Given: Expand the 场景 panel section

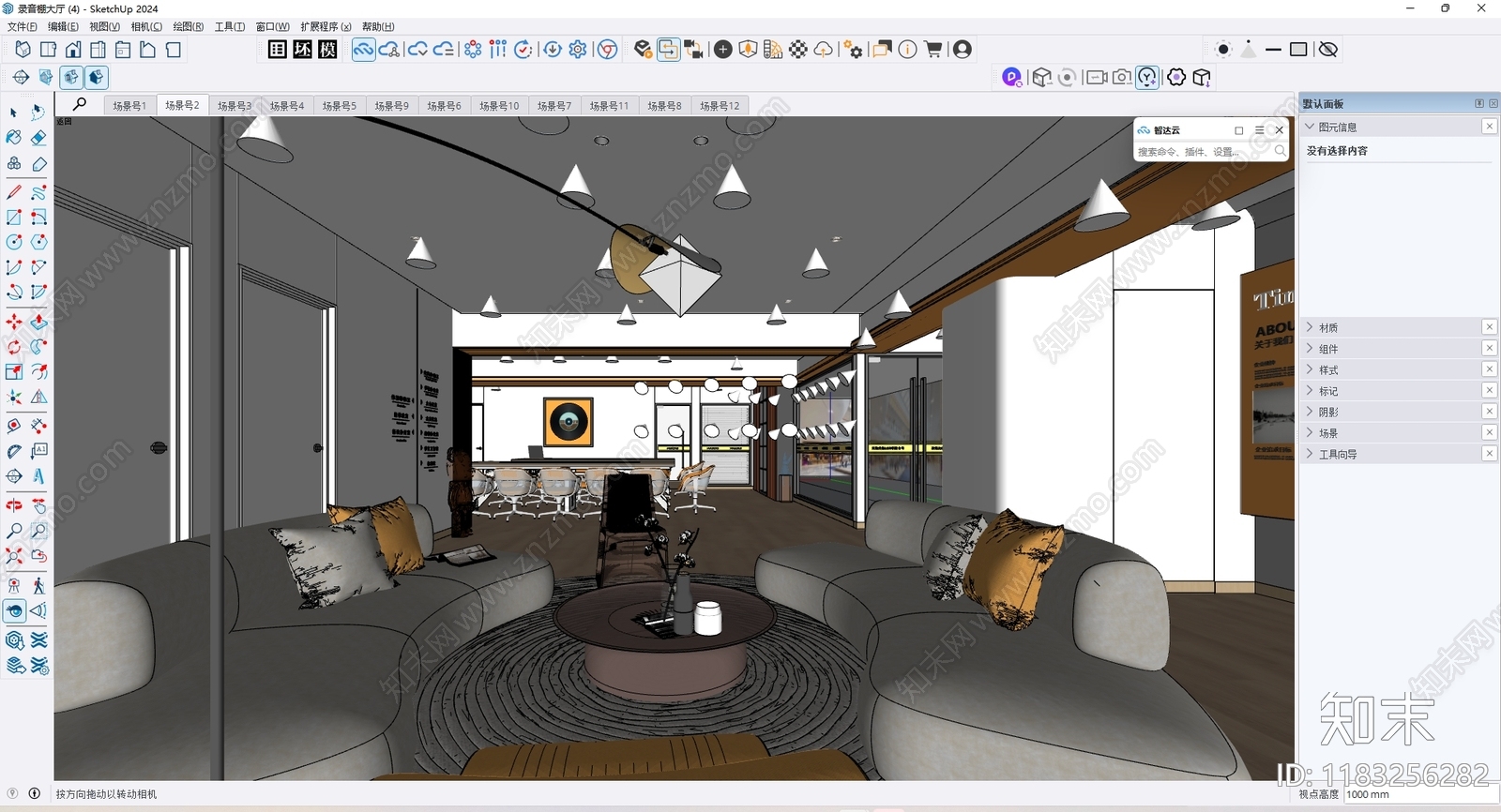Looking at the screenshot, I should [x=1311, y=433].
